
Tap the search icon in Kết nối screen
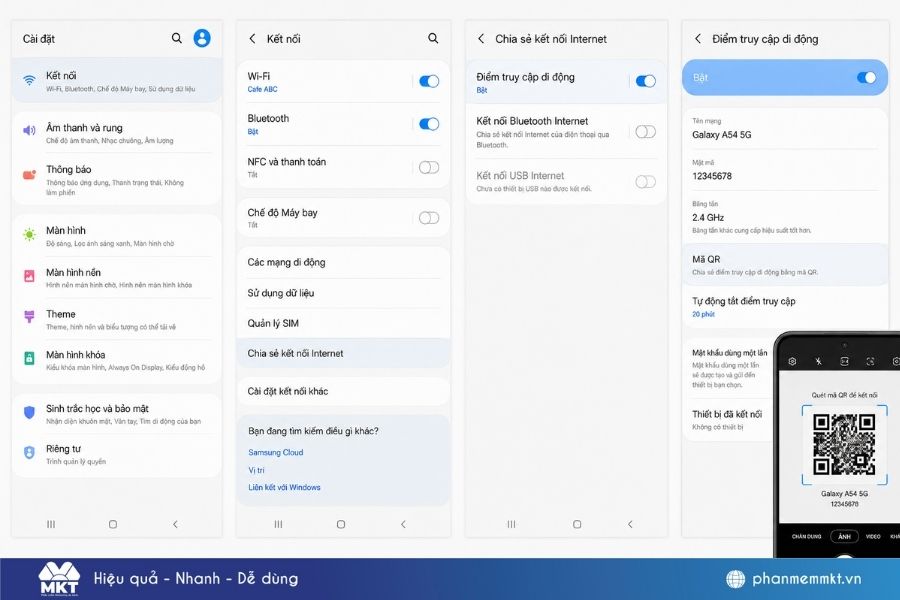pyautogui.click(x=433, y=38)
